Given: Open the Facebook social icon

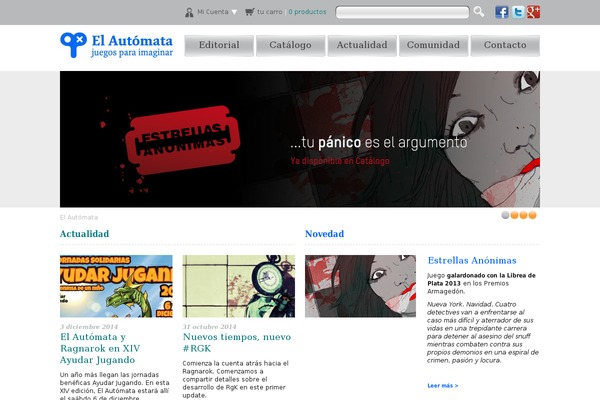Looking at the screenshot, I should coord(502,12).
